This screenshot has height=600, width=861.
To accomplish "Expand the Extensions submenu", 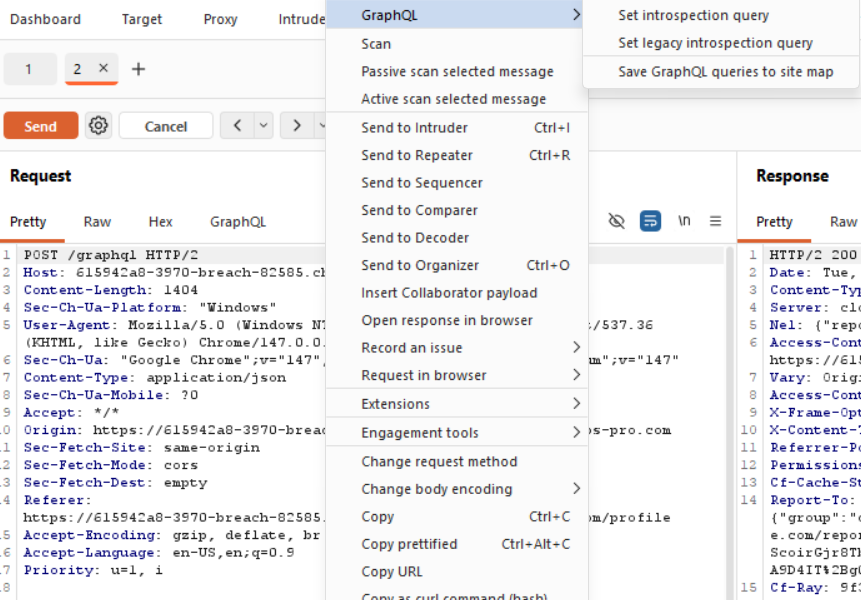I will (455, 403).
